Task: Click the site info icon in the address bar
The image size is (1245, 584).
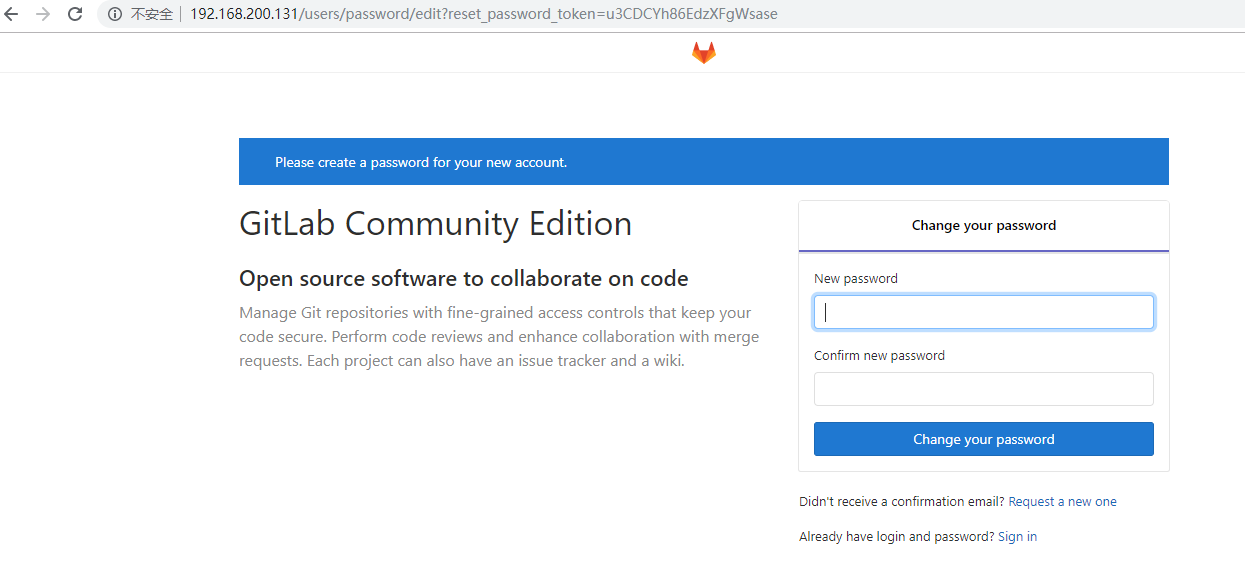Action: pyautogui.click(x=115, y=14)
